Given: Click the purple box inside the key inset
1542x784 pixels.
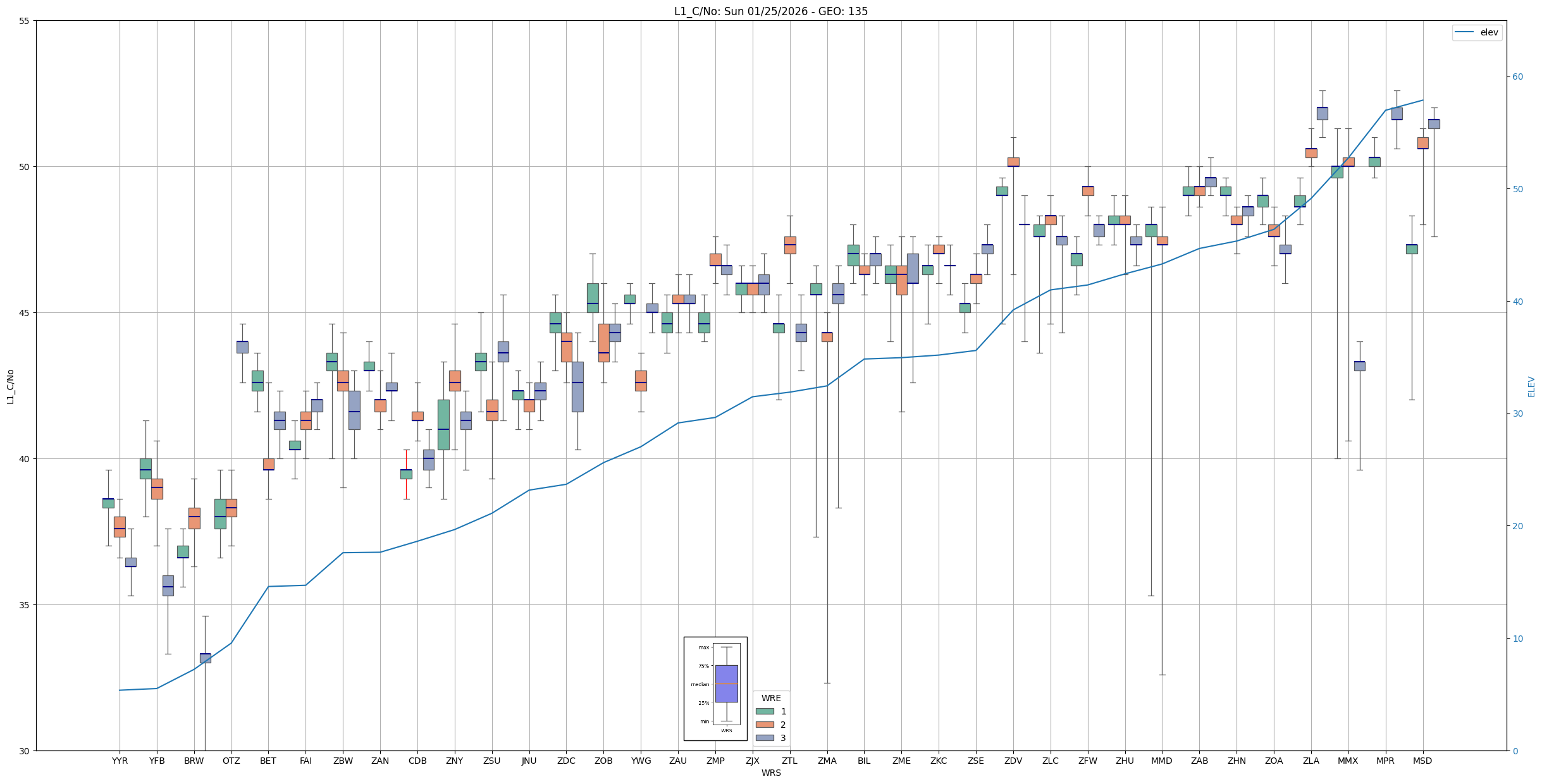Looking at the screenshot, I should pyautogui.click(x=726, y=683).
